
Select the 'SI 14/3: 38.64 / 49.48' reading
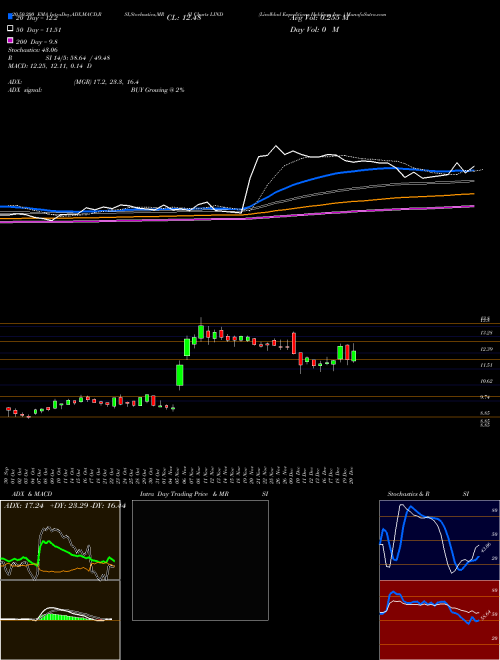[x=78, y=58]
